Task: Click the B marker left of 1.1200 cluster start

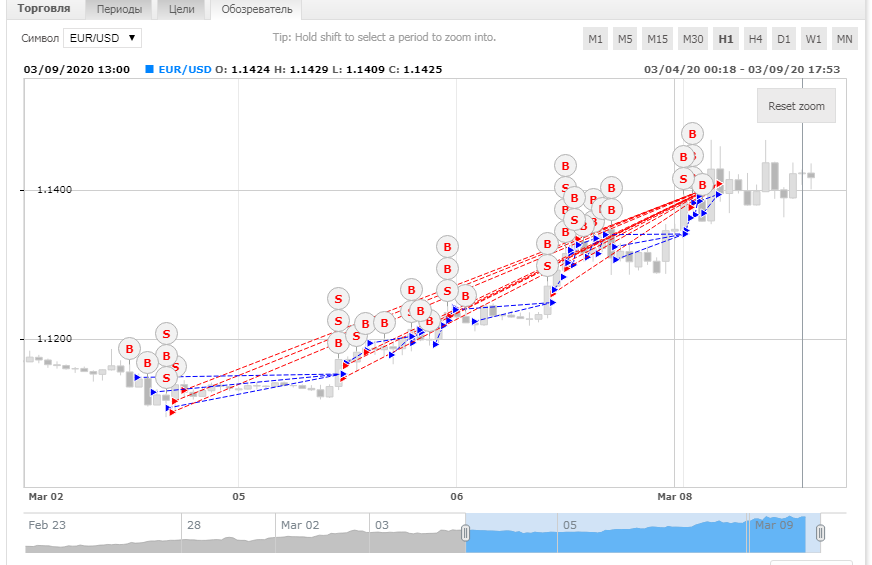Action: (129, 349)
